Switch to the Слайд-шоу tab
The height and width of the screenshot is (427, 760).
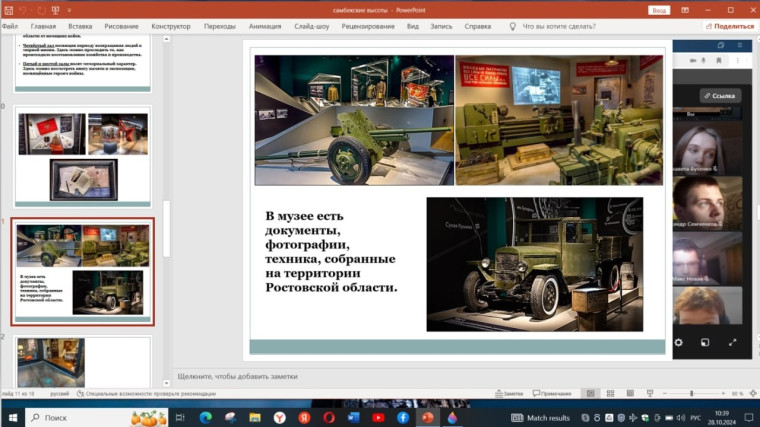coord(312,26)
